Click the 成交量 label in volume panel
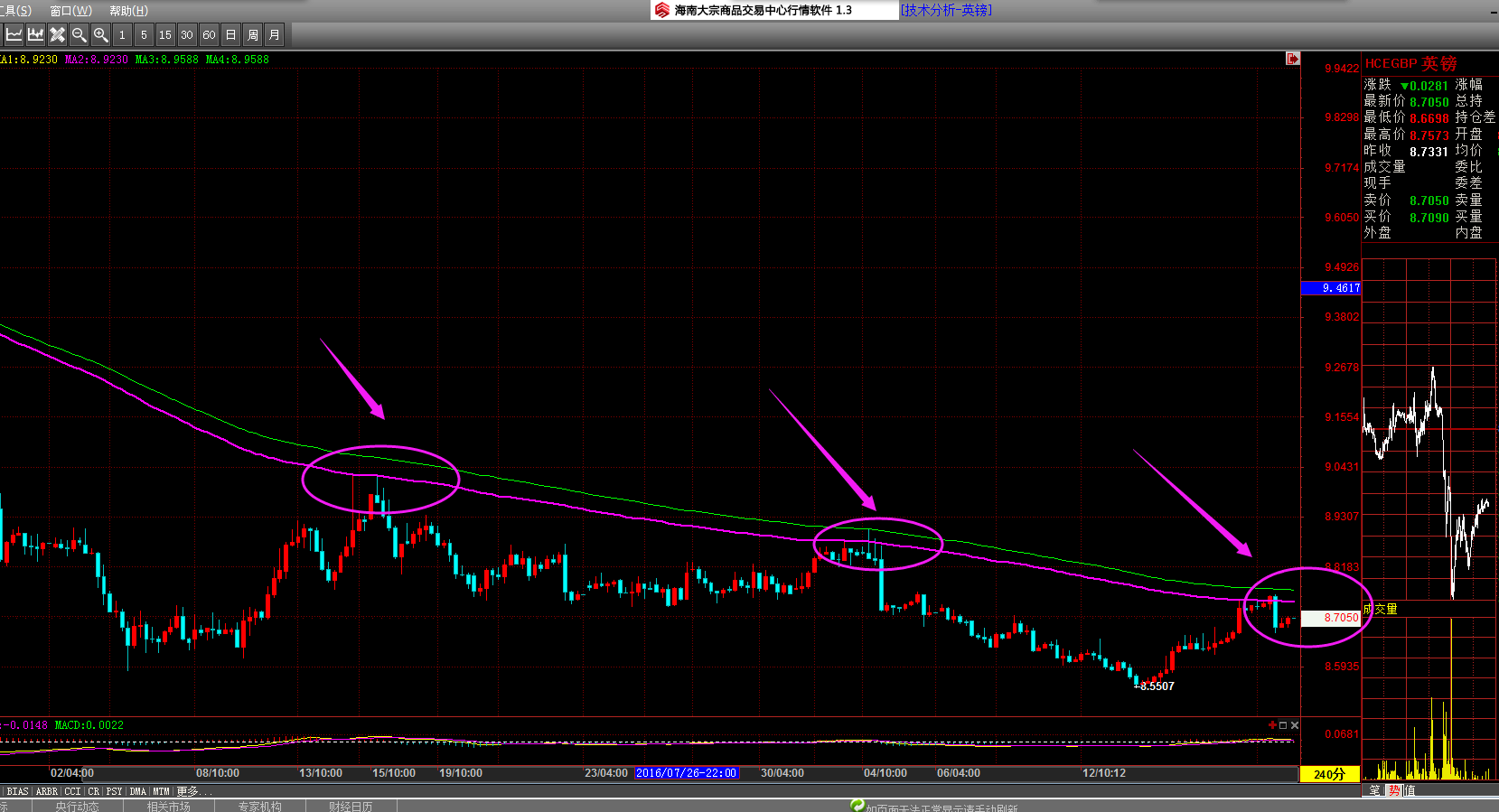This screenshot has width=1499, height=812. tap(1381, 609)
